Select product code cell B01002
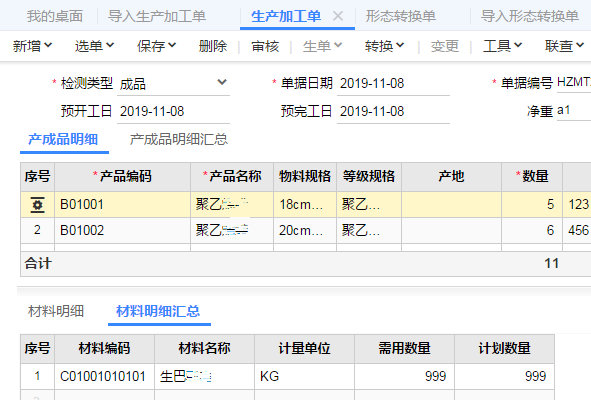The height and width of the screenshot is (400, 591). [122, 230]
